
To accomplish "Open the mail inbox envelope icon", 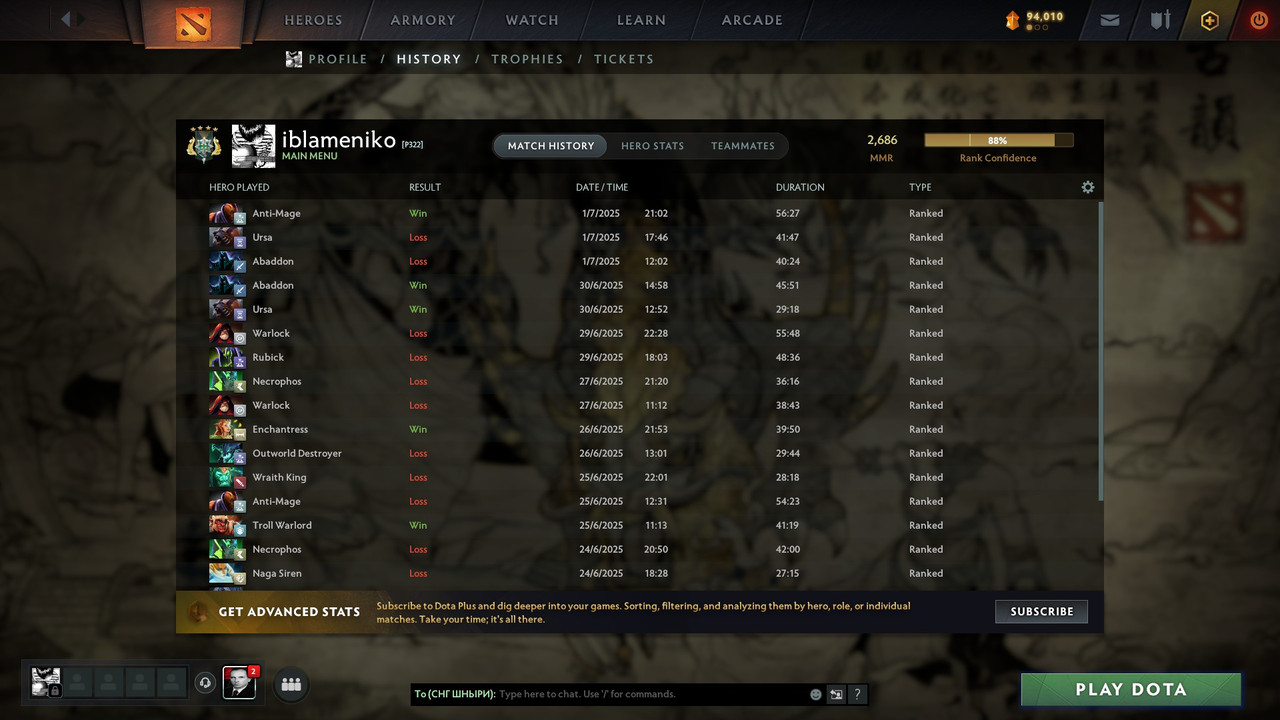I will click(x=1110, y=20).
